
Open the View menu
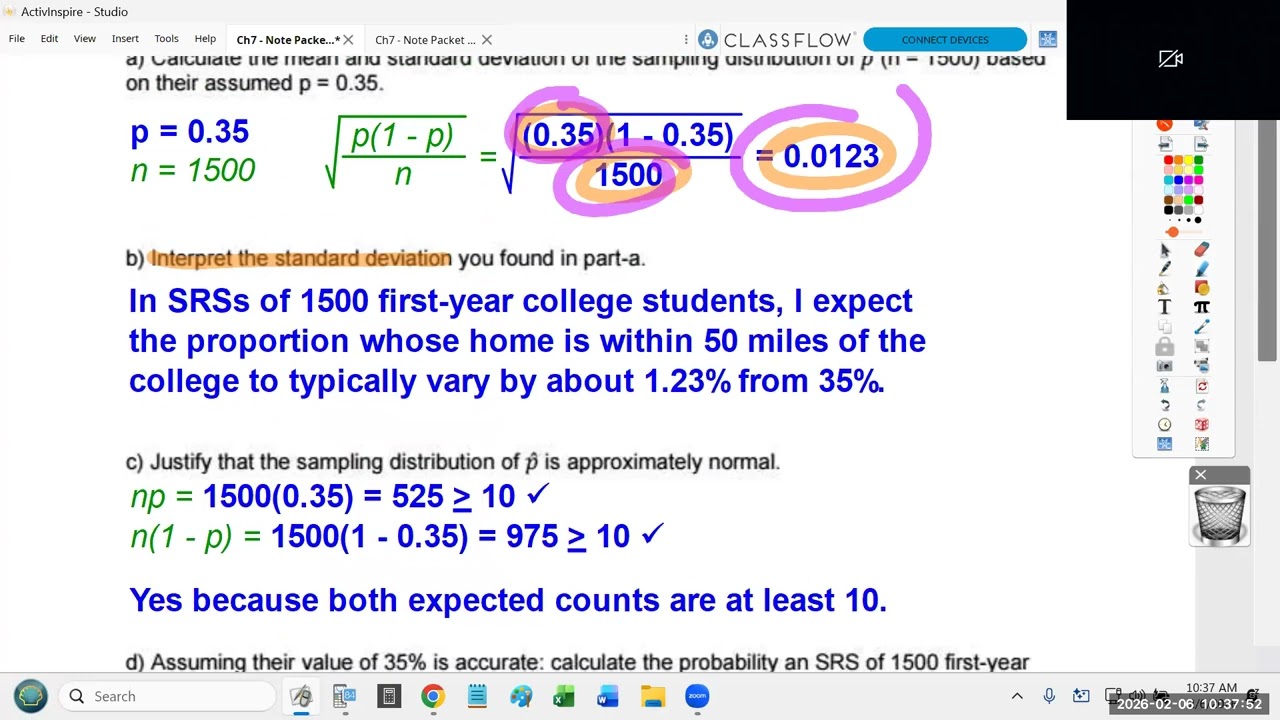[x=85, y=38]
